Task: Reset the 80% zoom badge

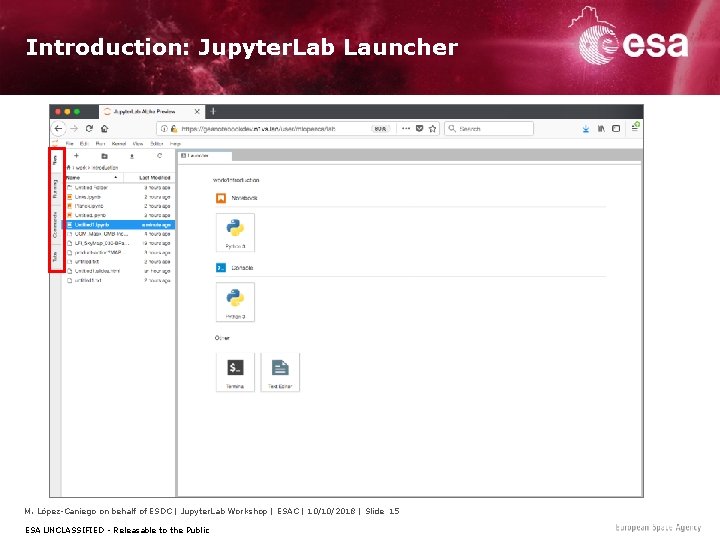Action: point(380,129)
